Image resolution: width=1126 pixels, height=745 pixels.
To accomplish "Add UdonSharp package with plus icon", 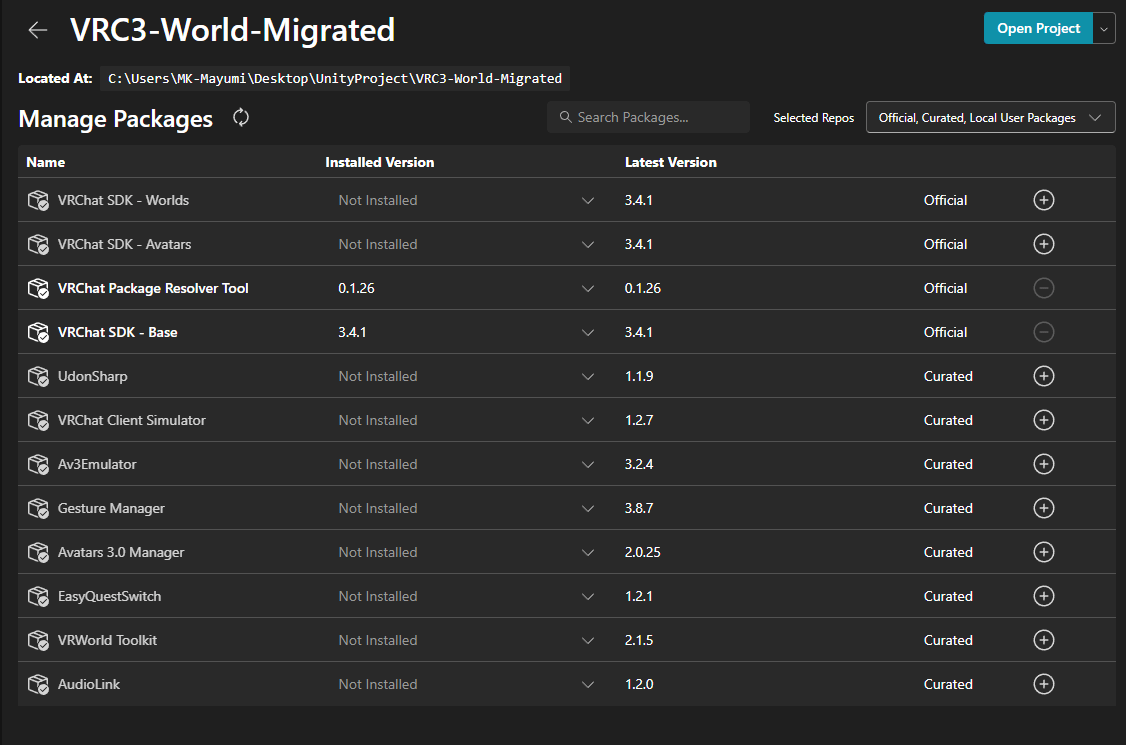I will coord(1043,376).
